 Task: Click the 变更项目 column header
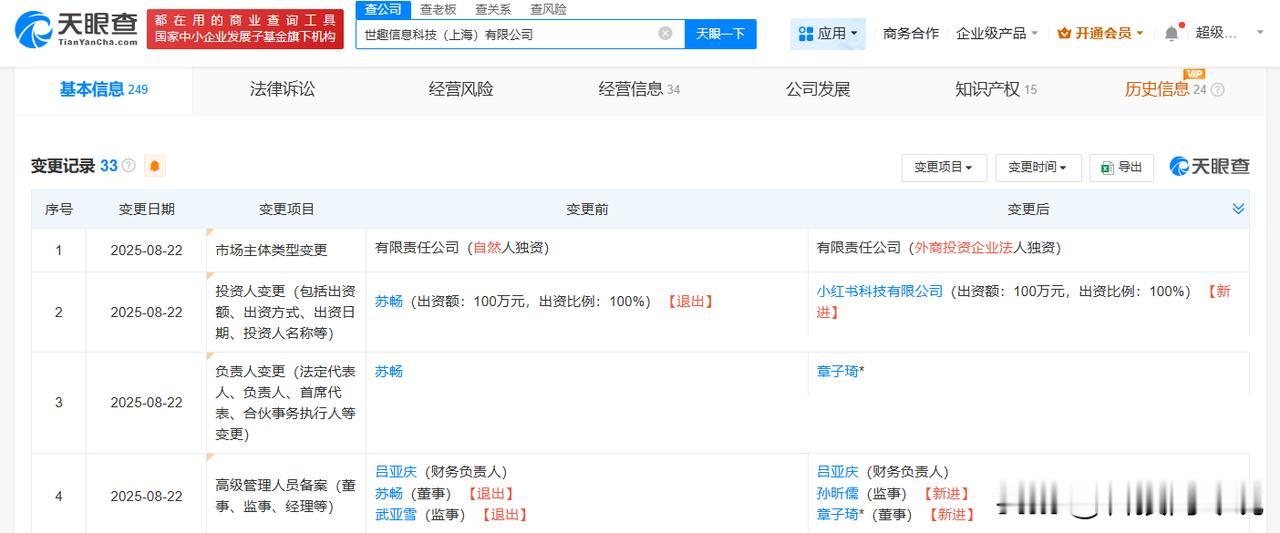[286, 209]
